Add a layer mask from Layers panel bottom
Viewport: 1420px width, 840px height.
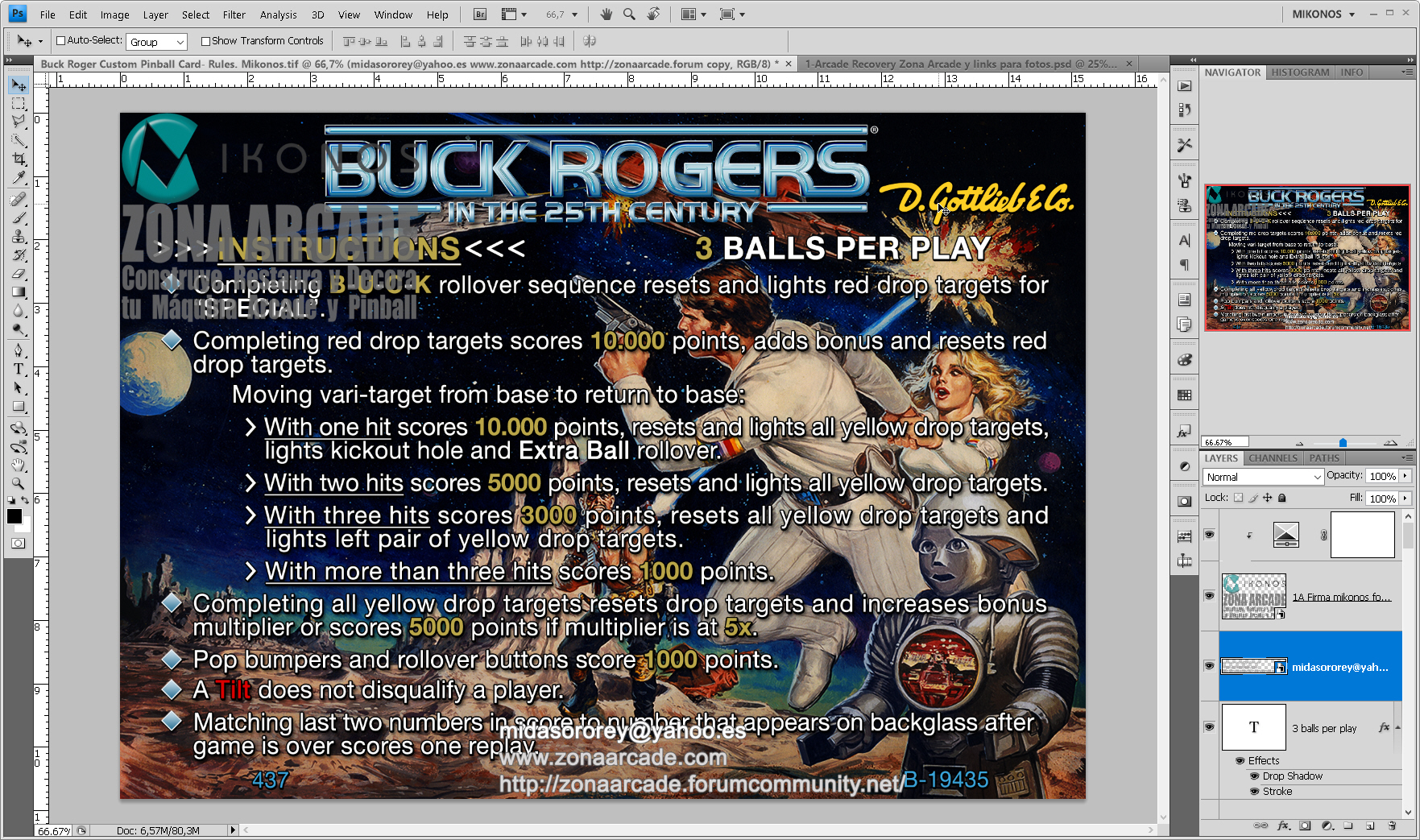click(x=1305, y=826)
